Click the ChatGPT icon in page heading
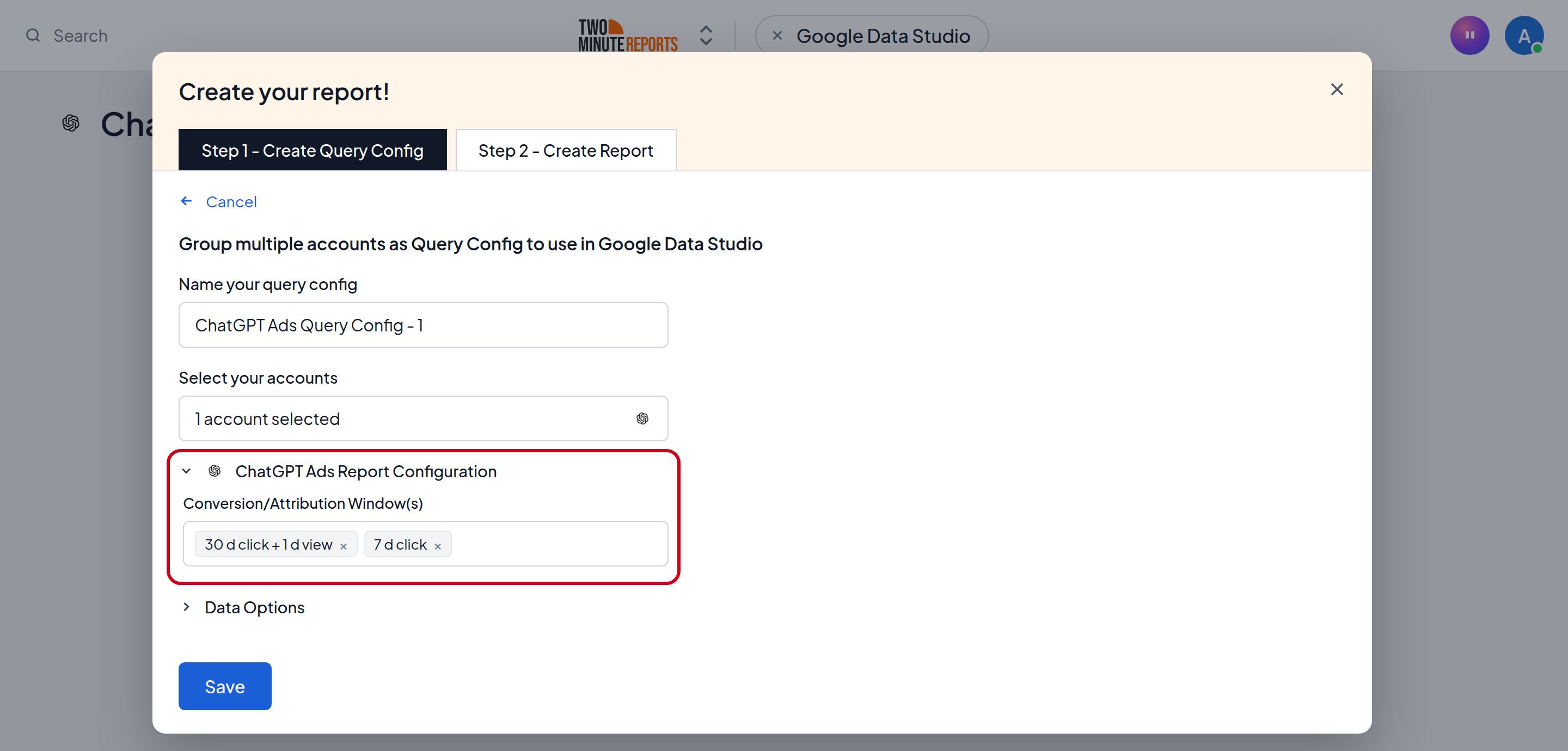This screenshot has height=751, width=1568. tap(71, 123)
